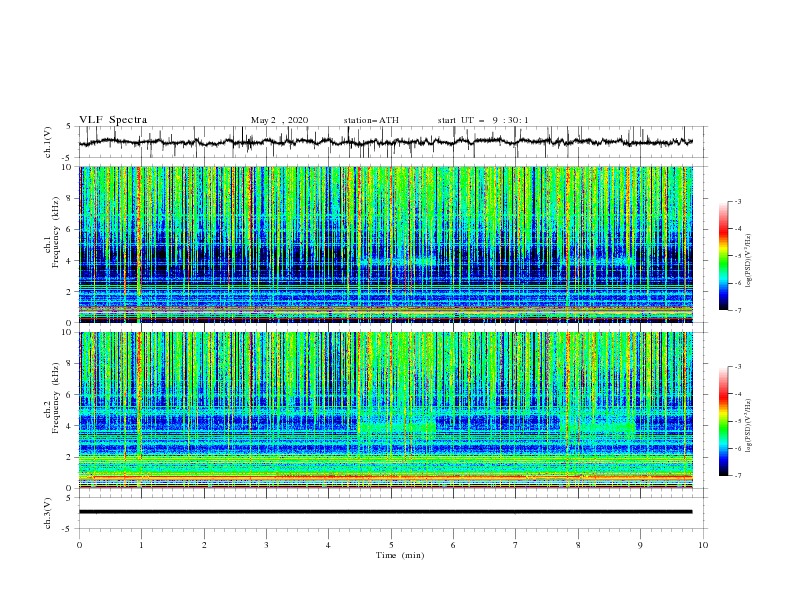Click the "ch.3(V)" axis label
Screen dimensions: 792x612
click(x=48, y=513)
